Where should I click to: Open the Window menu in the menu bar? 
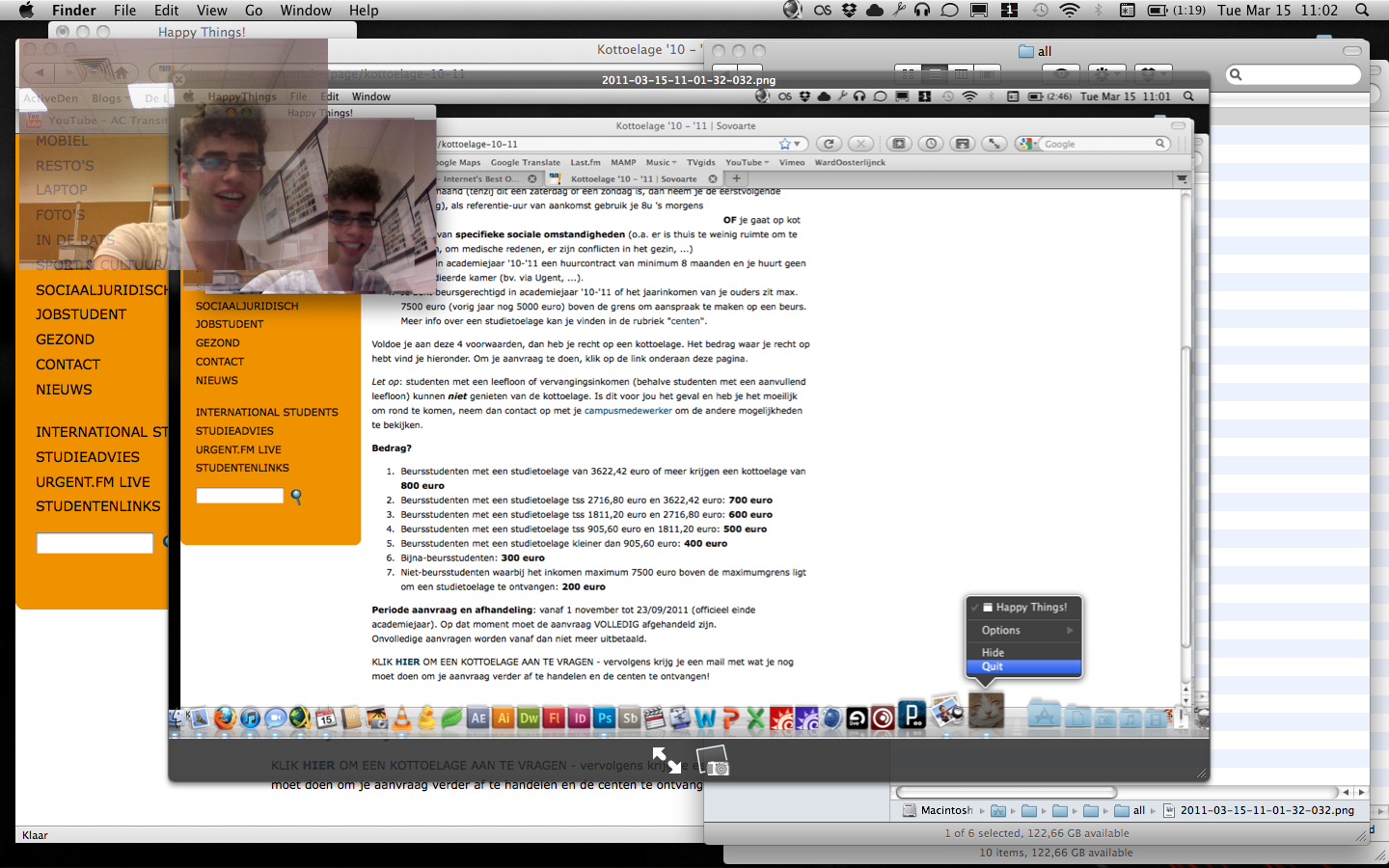(x=306, y=11)
